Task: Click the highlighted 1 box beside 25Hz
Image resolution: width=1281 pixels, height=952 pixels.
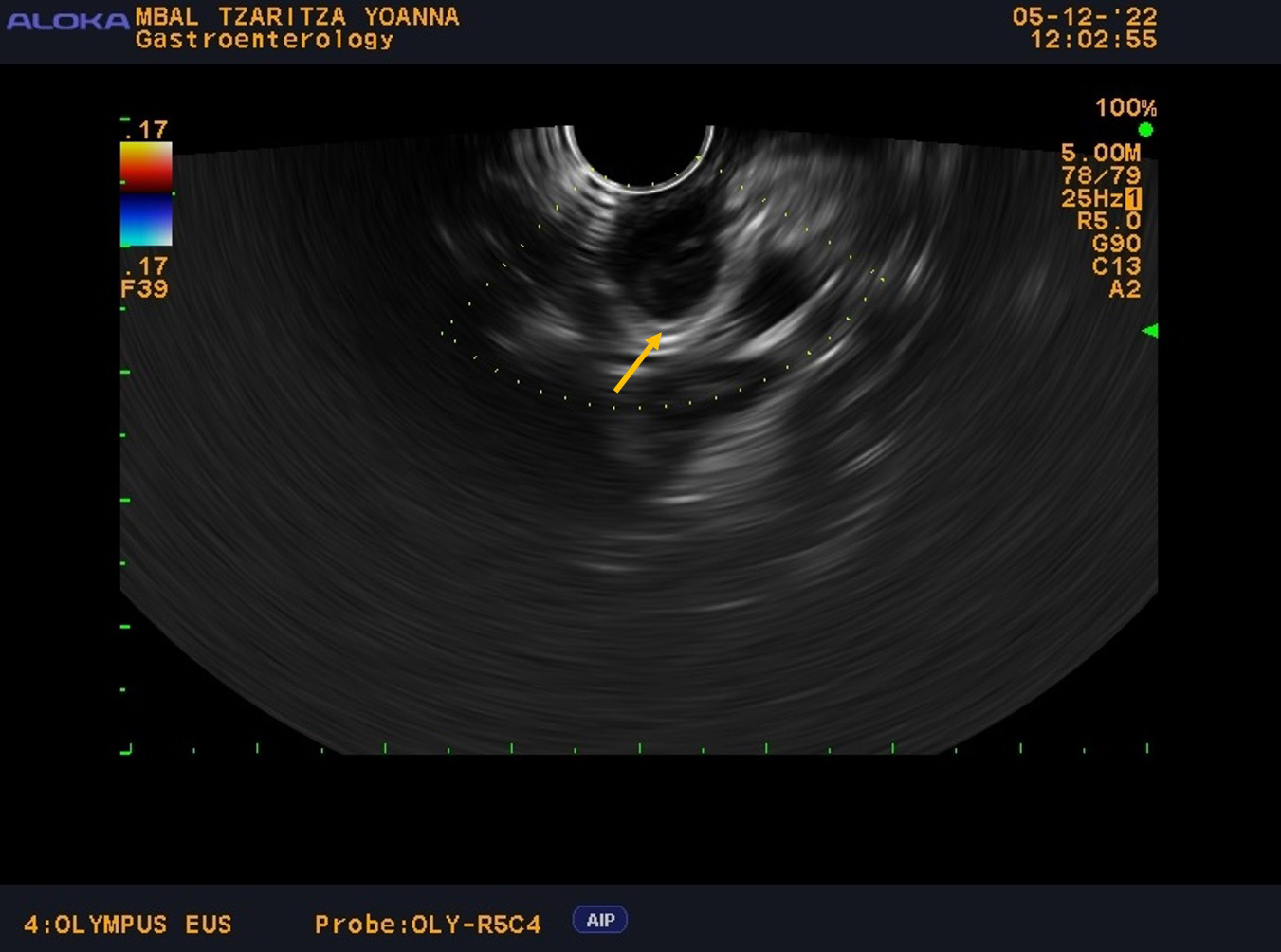Action: point(1133,198)
